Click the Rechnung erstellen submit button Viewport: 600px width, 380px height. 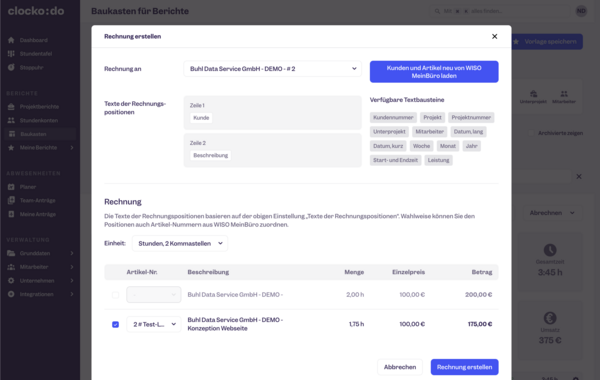465,367
